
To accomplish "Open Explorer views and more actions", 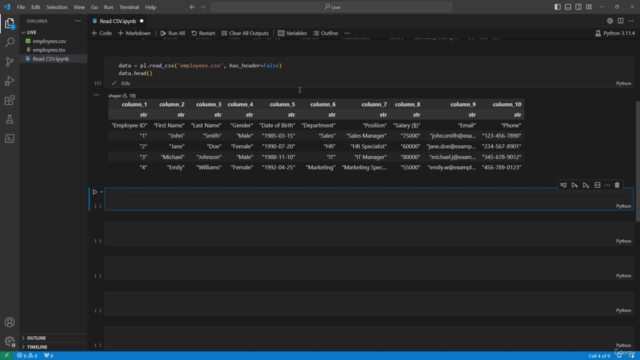I will point(78,21).
